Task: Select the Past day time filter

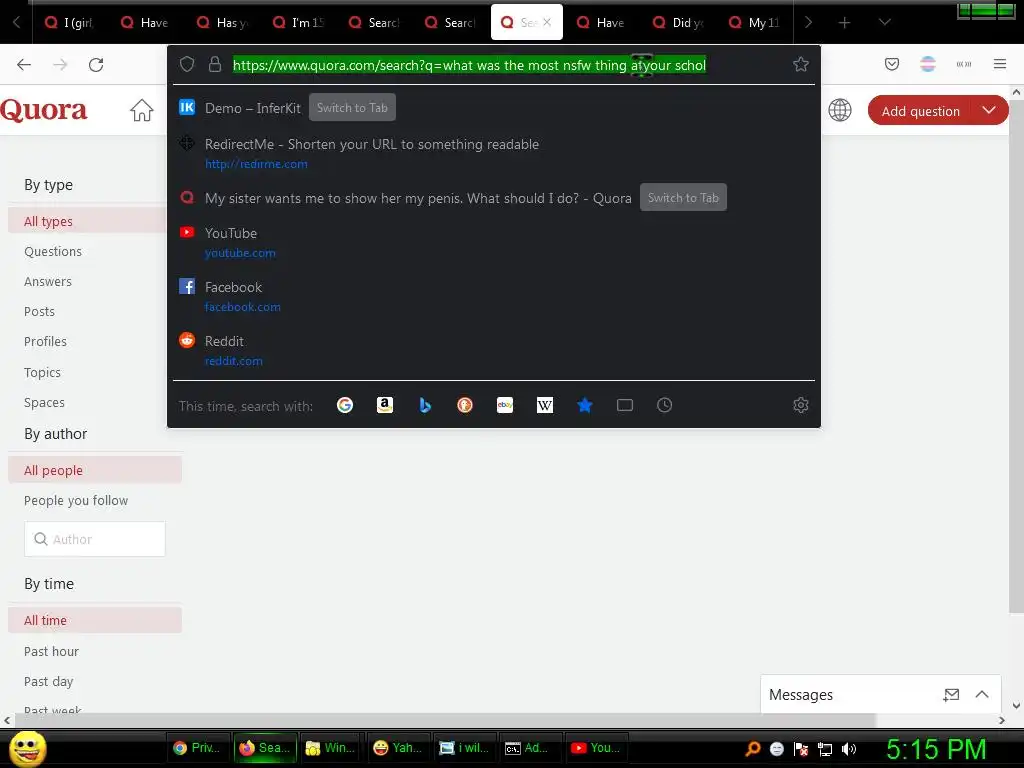Action: (x=48, y=681)
